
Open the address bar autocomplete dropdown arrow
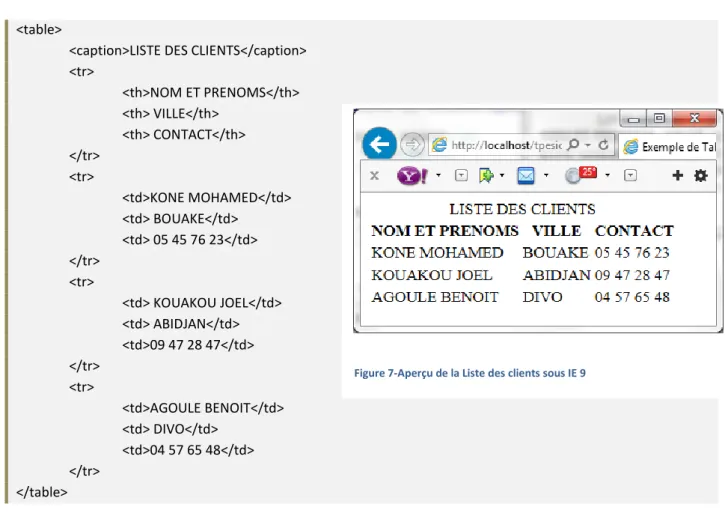coord(588,145)
